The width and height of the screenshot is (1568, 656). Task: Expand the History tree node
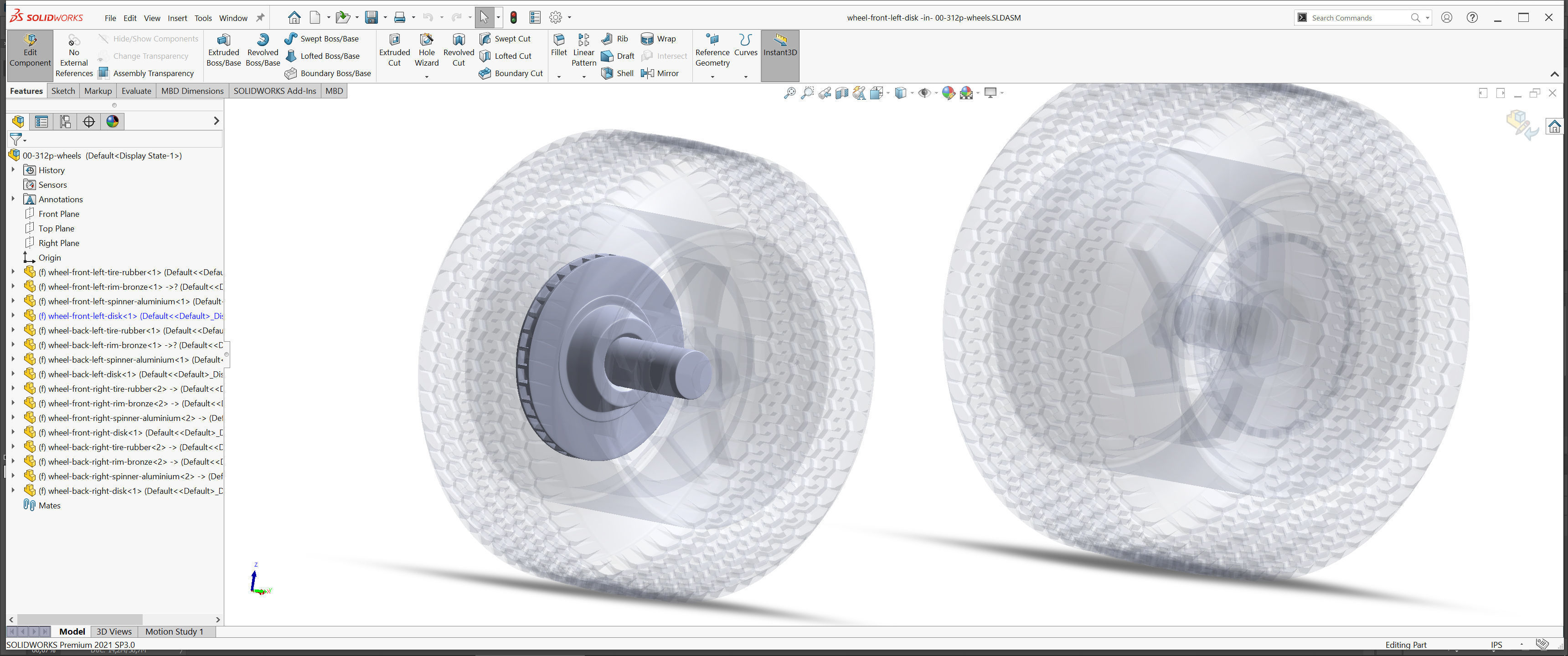coord(13,170)
